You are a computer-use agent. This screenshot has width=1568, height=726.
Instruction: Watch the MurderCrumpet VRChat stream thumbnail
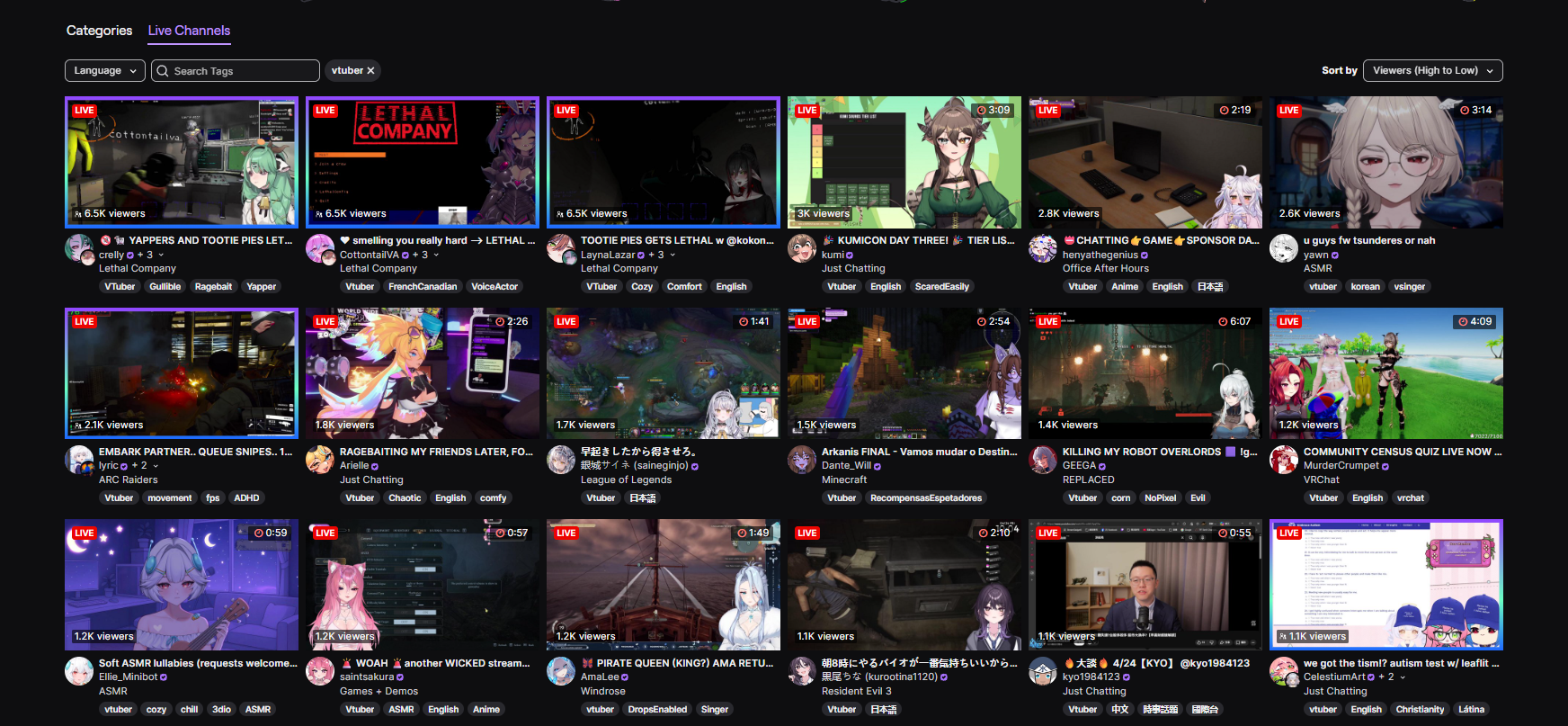(x=1386, y=373)
